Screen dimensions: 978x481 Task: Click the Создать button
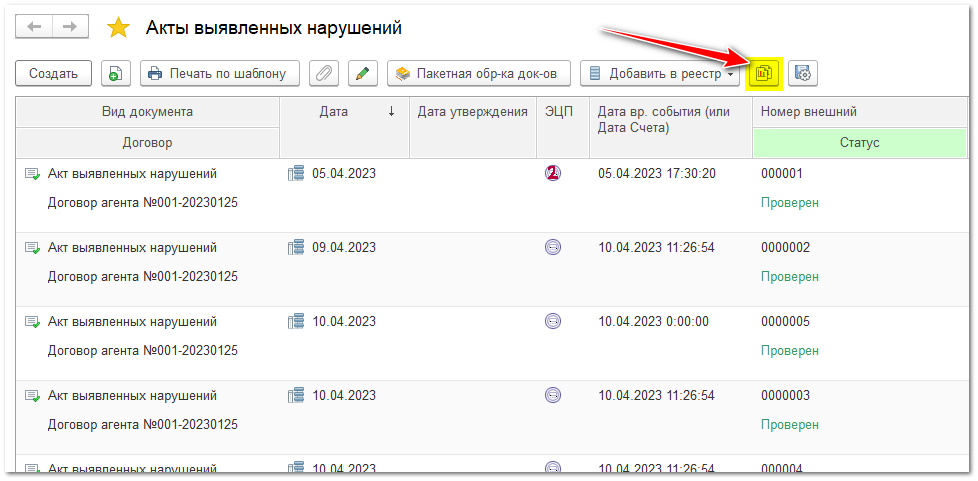pyautogui.click(x=53, y=73)
